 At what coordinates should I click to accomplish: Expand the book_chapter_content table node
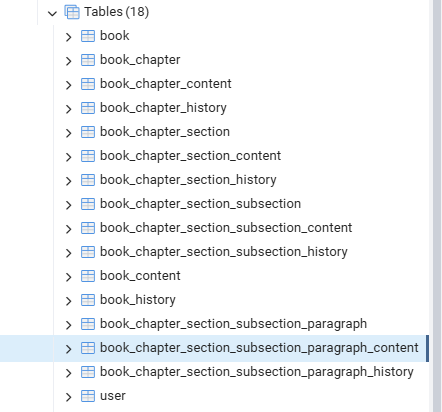coord(69,85)
